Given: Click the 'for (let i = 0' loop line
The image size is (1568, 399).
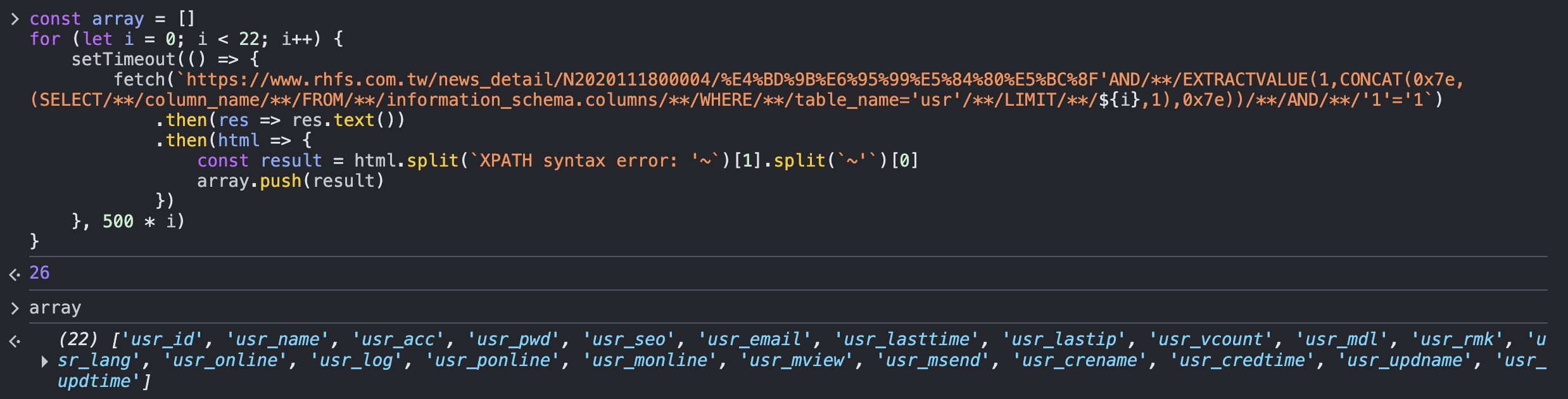Looking at the screenshot, I should coord(187,39).
